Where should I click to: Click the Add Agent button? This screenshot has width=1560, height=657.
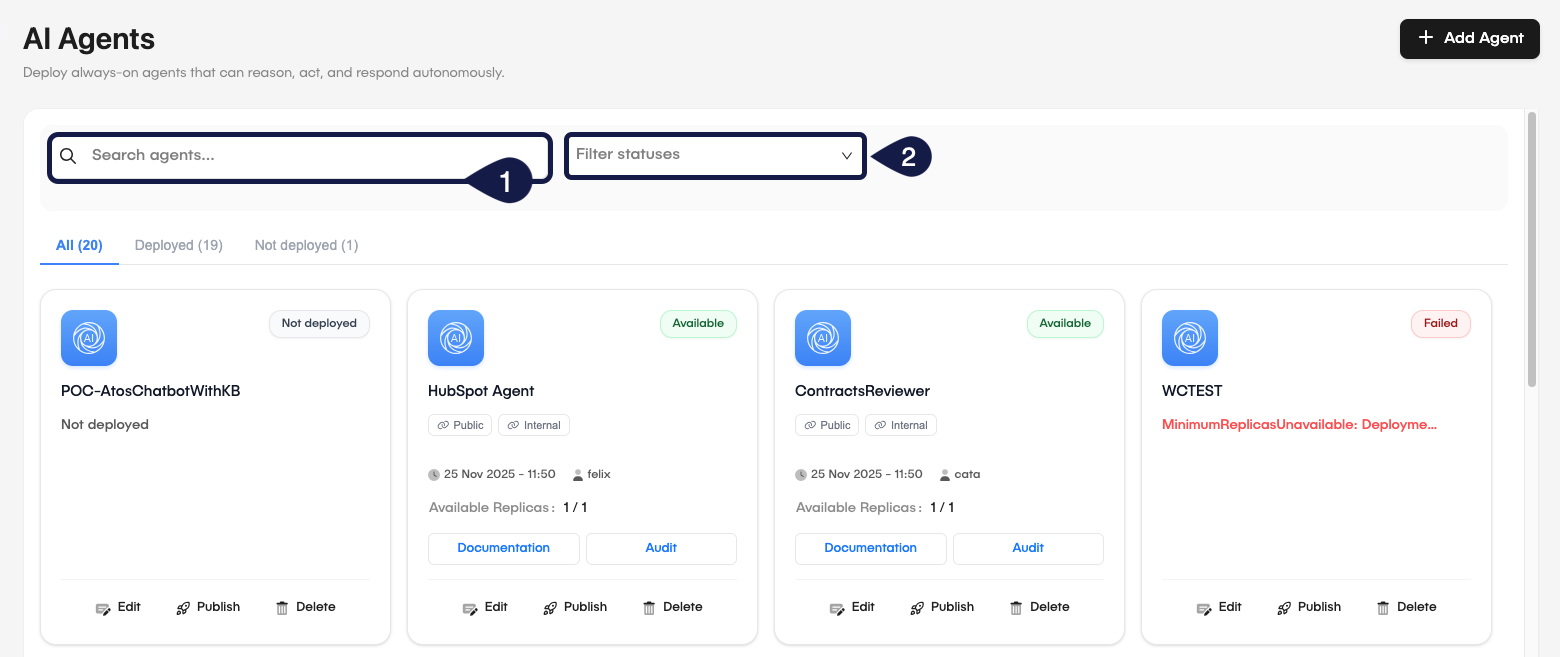coord(1469,38)
